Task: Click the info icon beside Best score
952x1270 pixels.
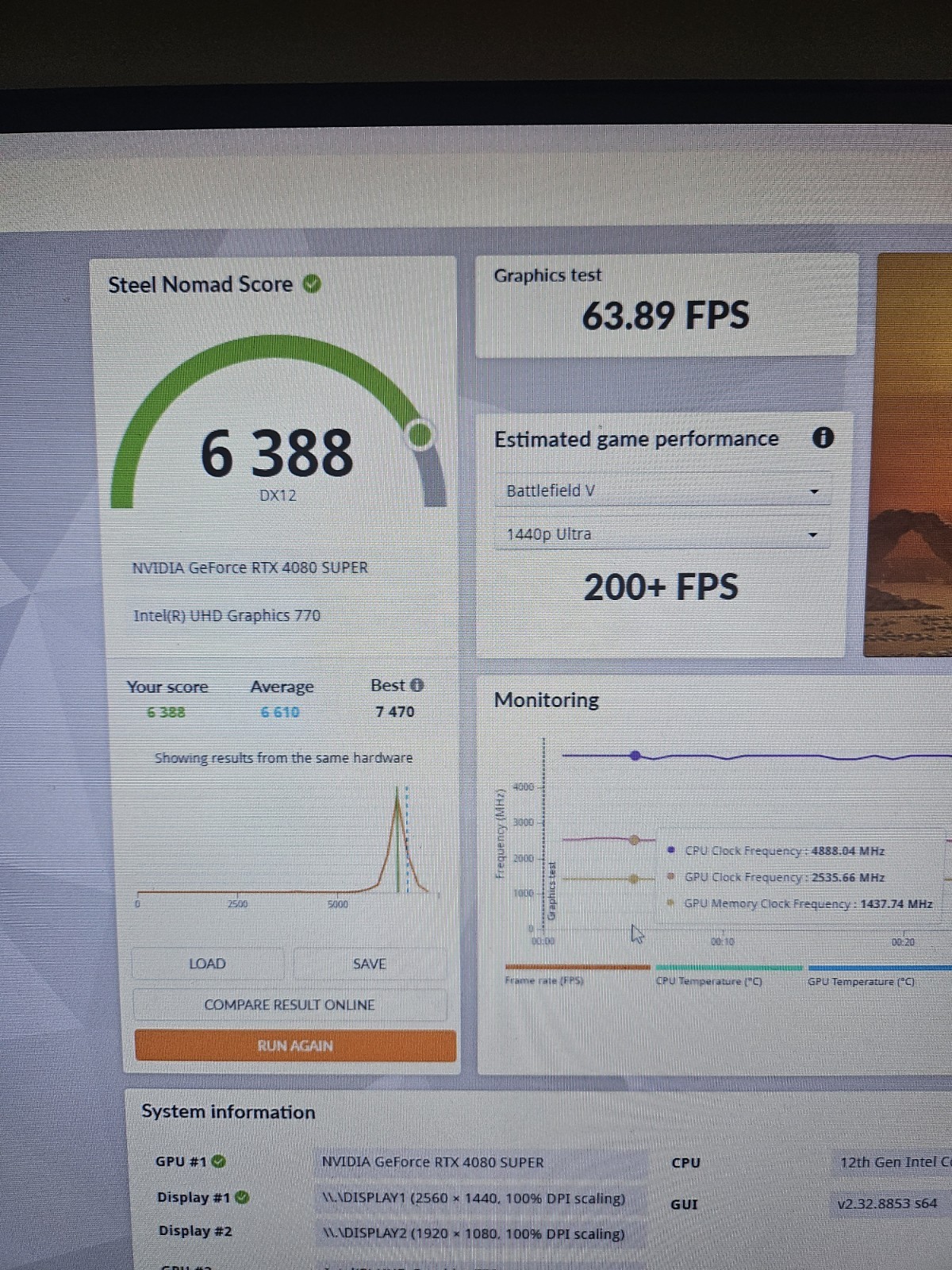Action: pos(417,684)
